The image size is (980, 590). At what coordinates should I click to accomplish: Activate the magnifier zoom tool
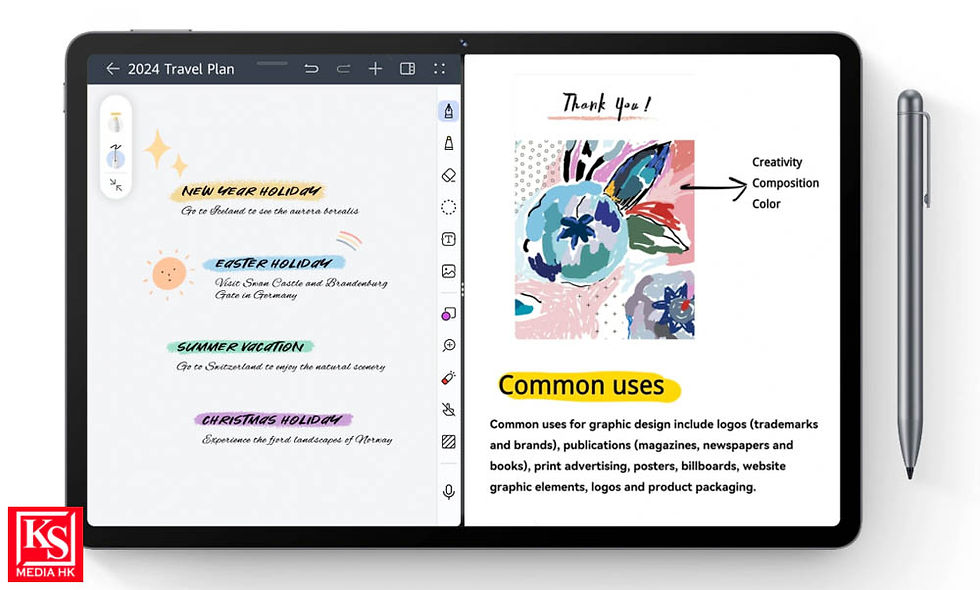(448, 346)
